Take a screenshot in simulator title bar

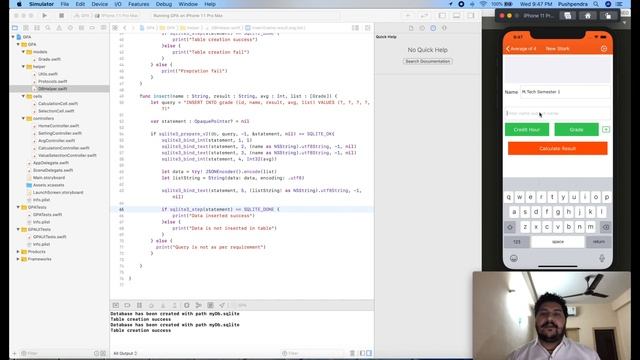pyautogui.click(x=567, y=16)
